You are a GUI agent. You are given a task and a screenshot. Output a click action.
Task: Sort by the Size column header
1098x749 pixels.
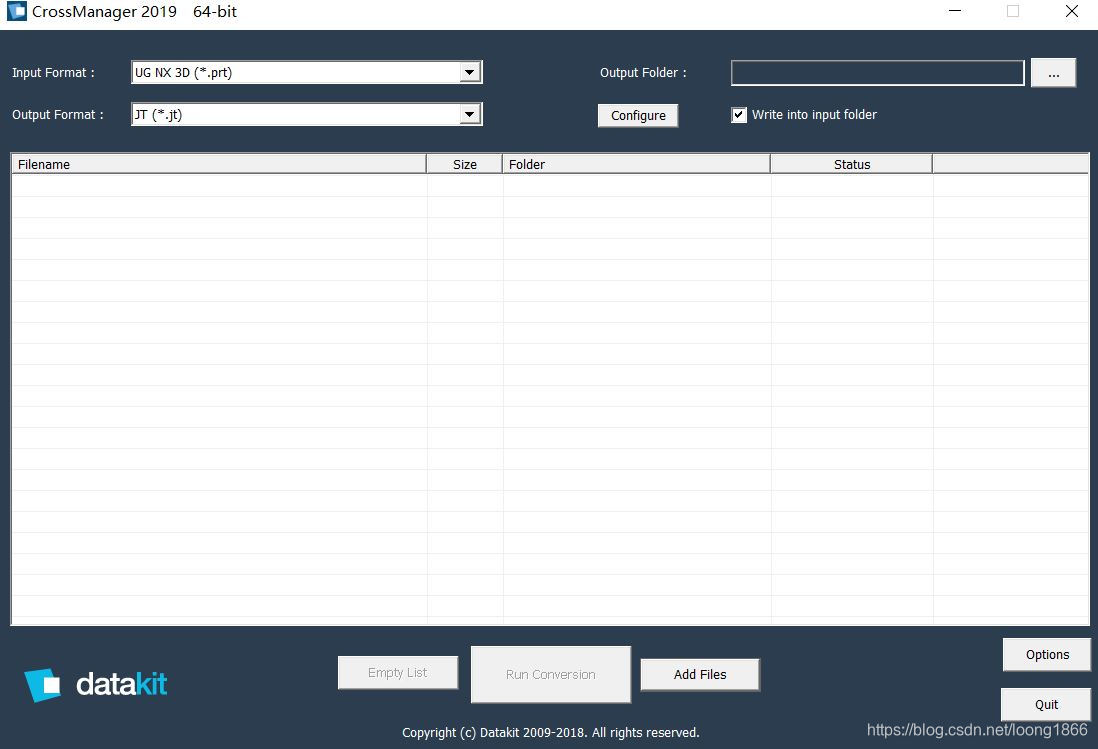tap(464, 164)
